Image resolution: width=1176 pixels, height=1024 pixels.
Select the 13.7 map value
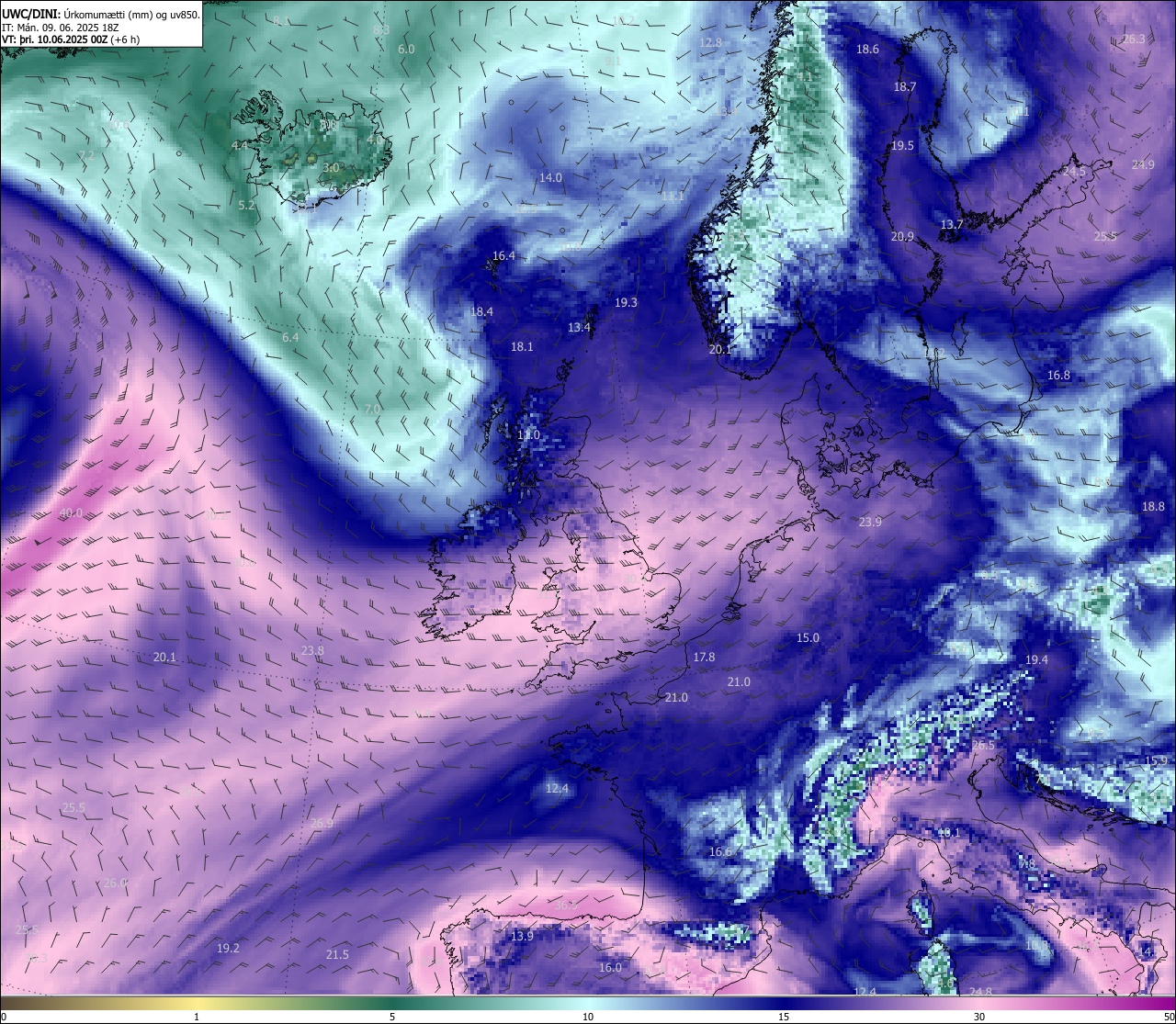(x=952, y=225)
